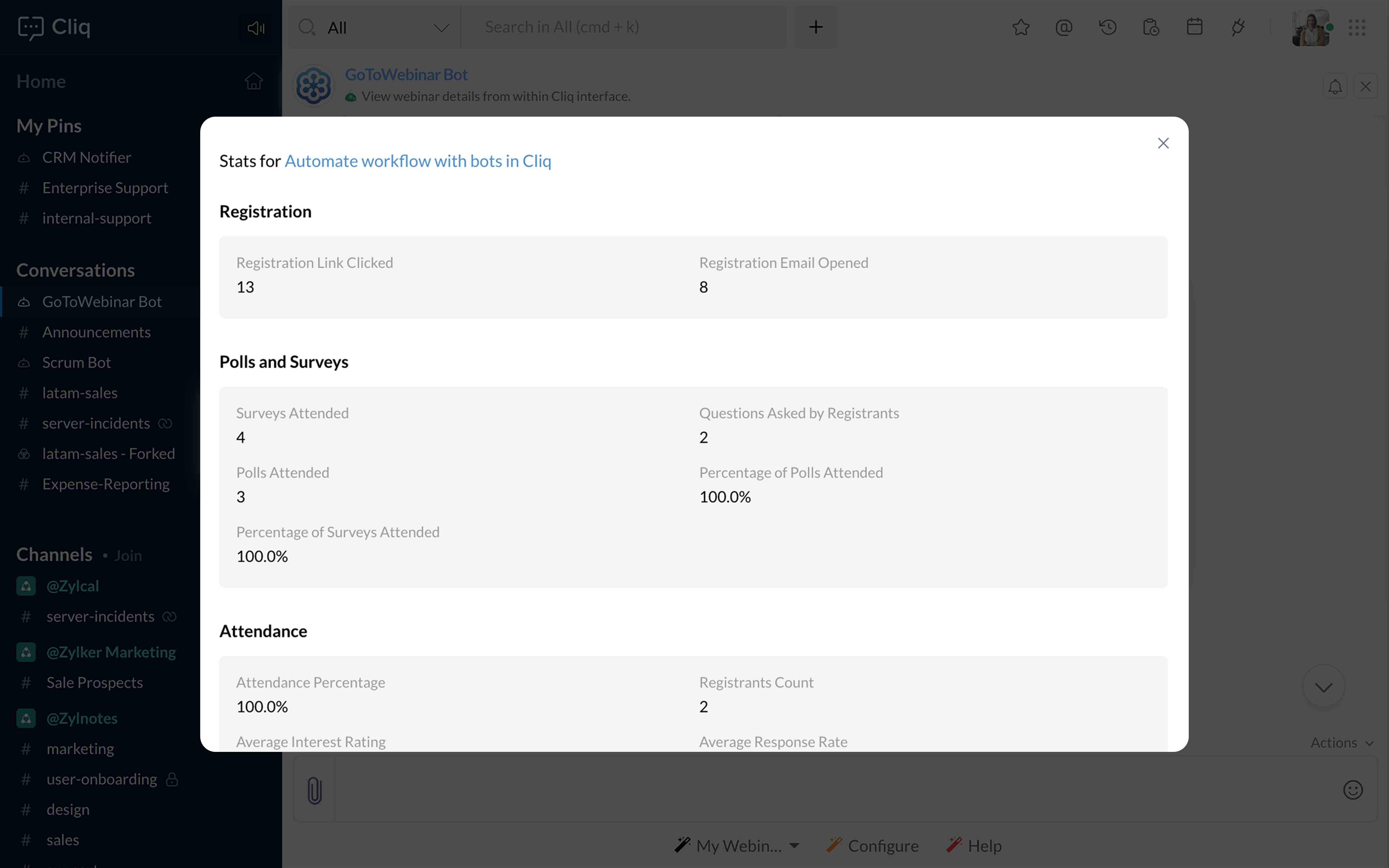Viewport: 1389px width, 868px height.
Task: Click 'Registration Link Clicked' value 13
Action: pyautogui.click(x=245, y=287)
